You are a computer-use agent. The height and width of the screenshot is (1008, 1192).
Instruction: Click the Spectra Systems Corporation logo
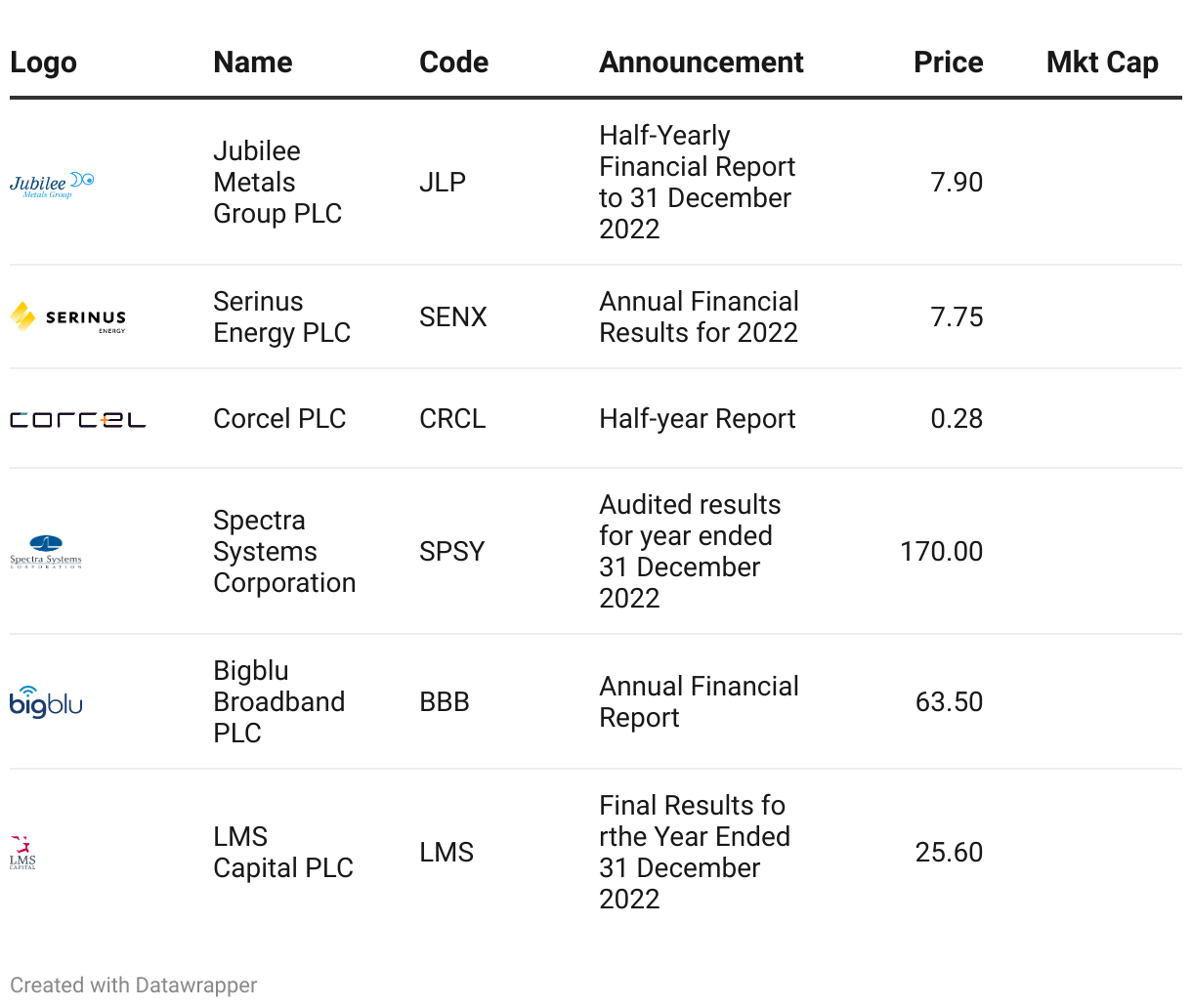click(x=46, y=552)
